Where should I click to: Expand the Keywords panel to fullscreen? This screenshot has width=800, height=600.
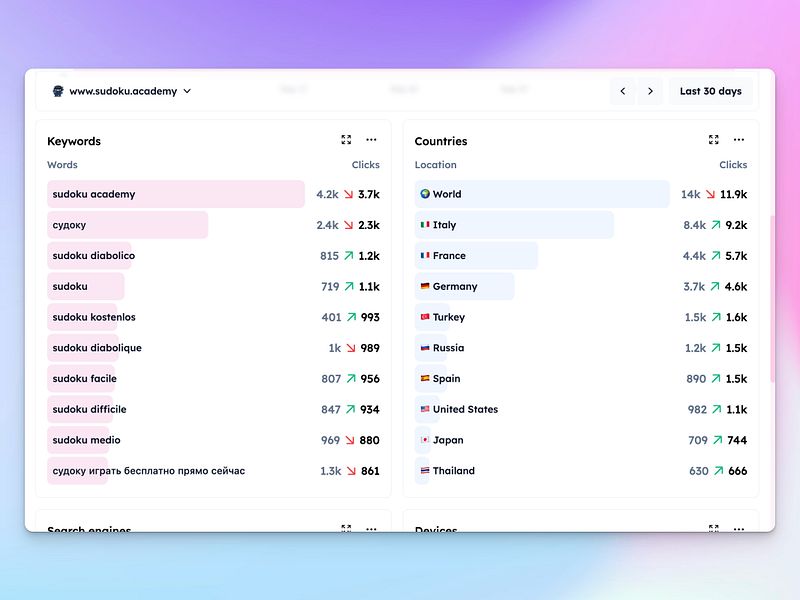pyautogui.click(x=346, y=140)
